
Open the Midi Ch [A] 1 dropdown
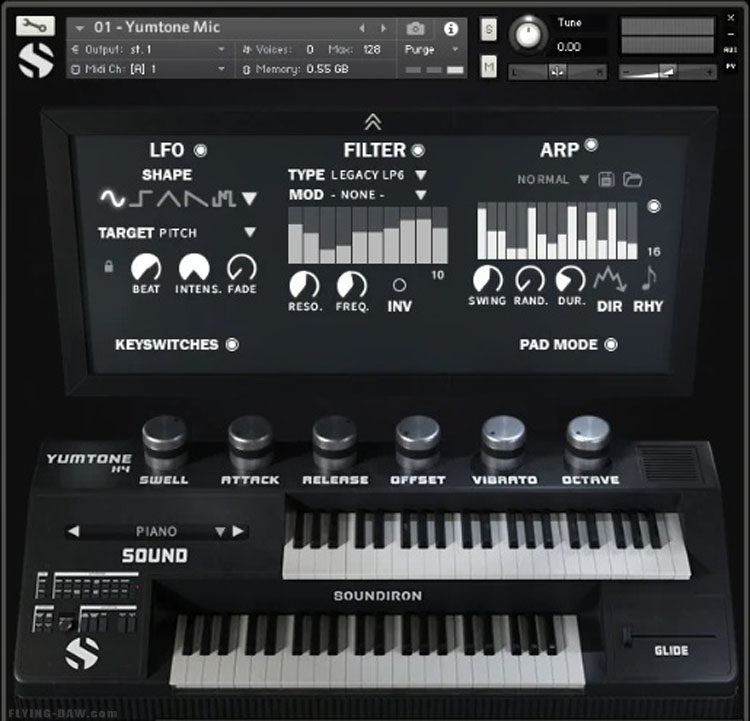(221, 69)
